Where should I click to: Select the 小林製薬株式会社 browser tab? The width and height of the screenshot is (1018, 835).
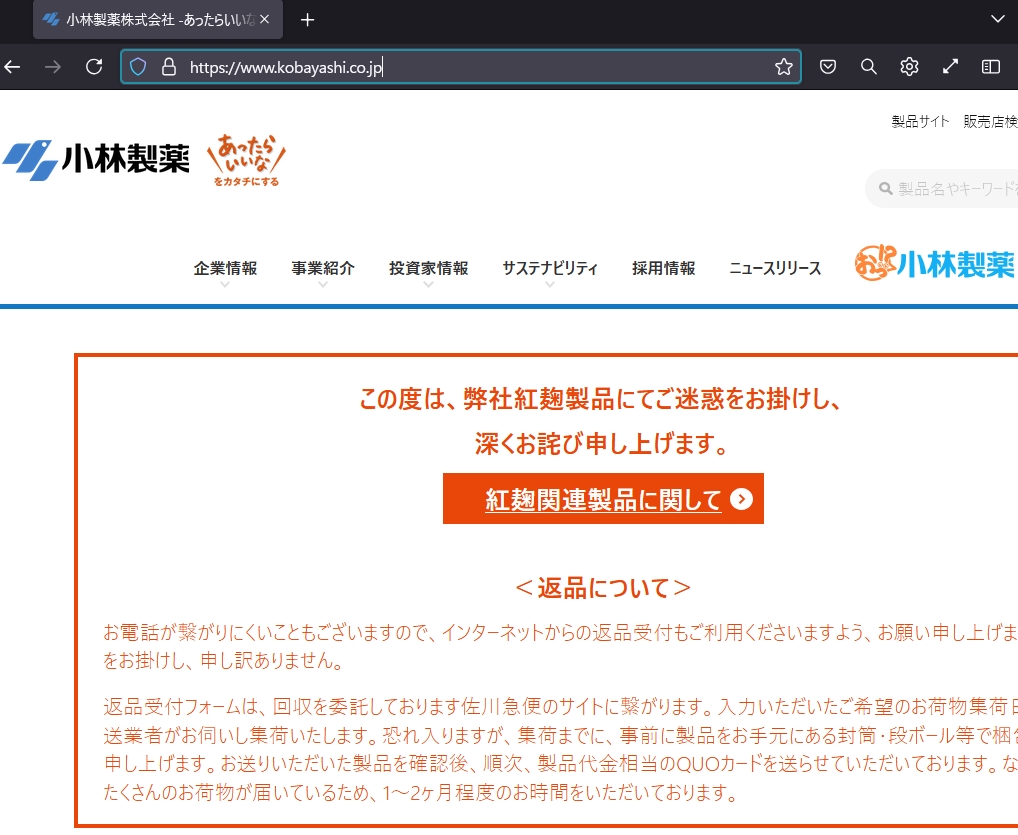click(158, 20)
